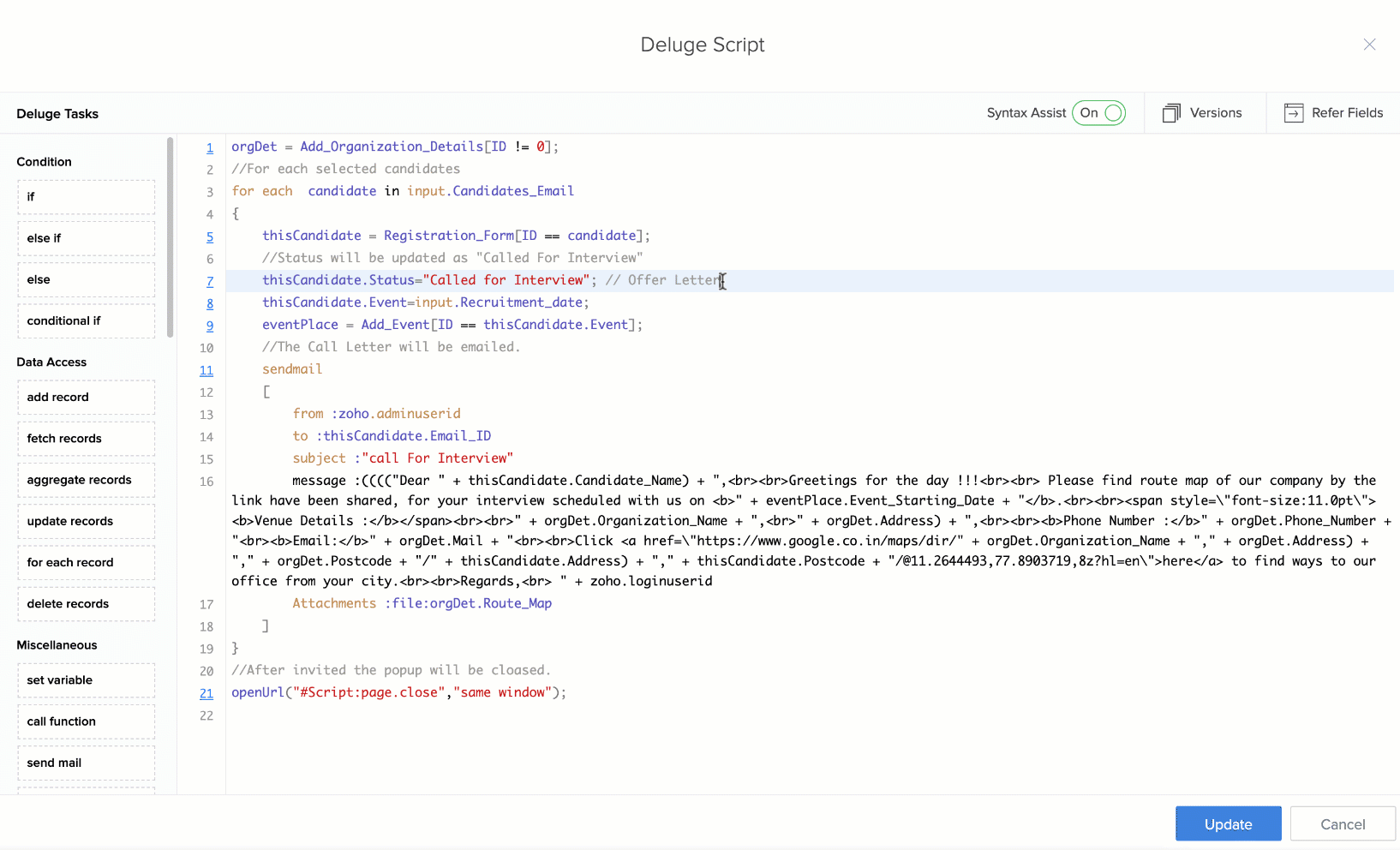Click the Refer Fields icon
The width and height of the screenshot is (1400, 850).
click(x=1293, y=113)
